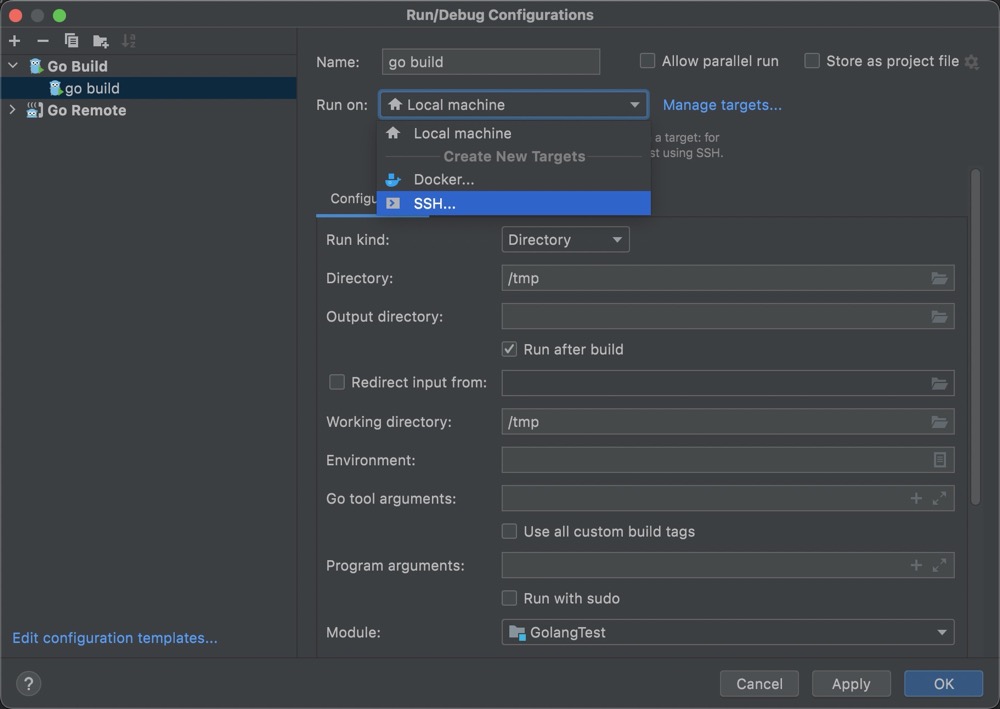Click the Move into new folder icon

[x=100, y=41]
